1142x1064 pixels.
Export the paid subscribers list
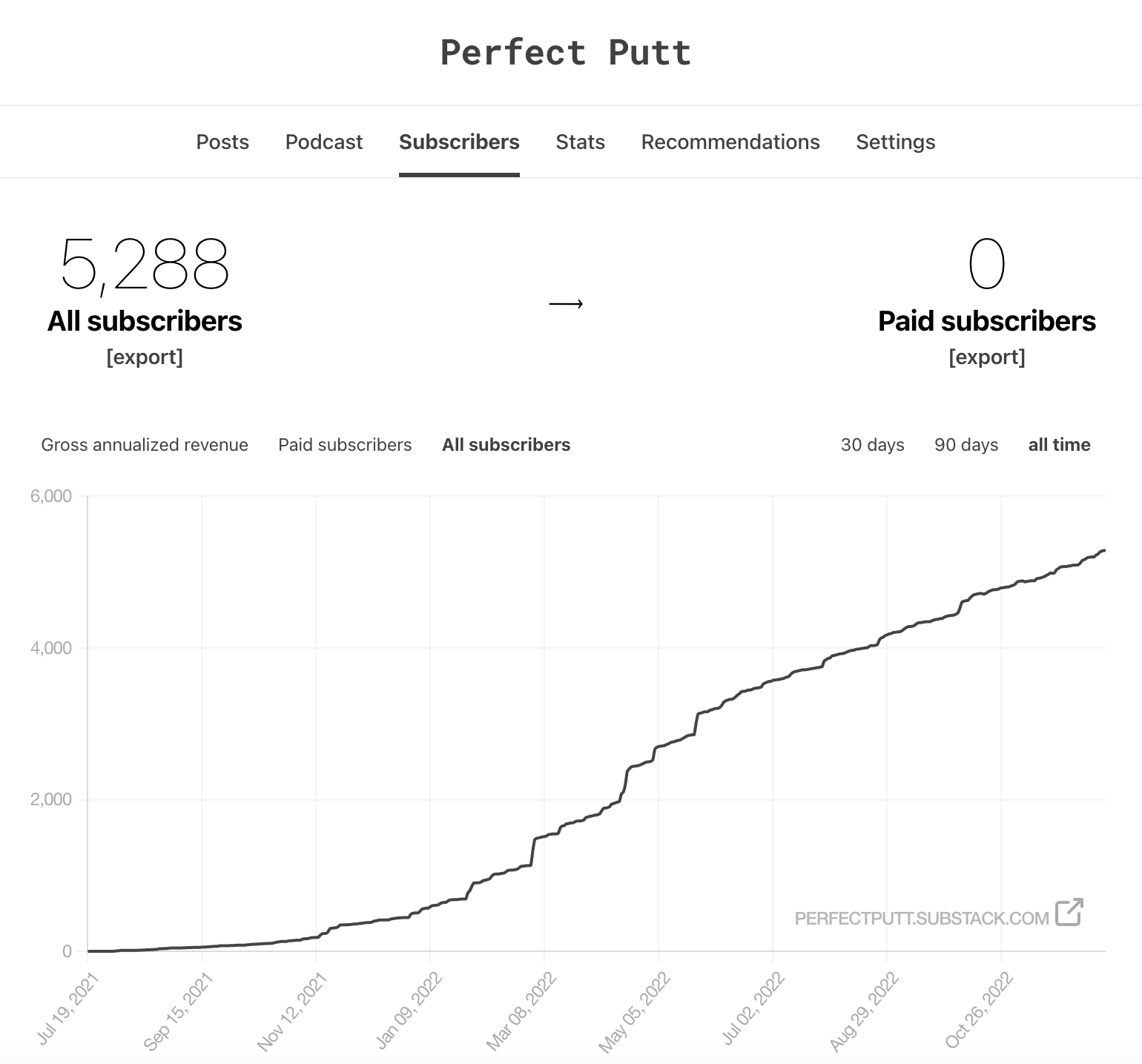tap(986, 357)
